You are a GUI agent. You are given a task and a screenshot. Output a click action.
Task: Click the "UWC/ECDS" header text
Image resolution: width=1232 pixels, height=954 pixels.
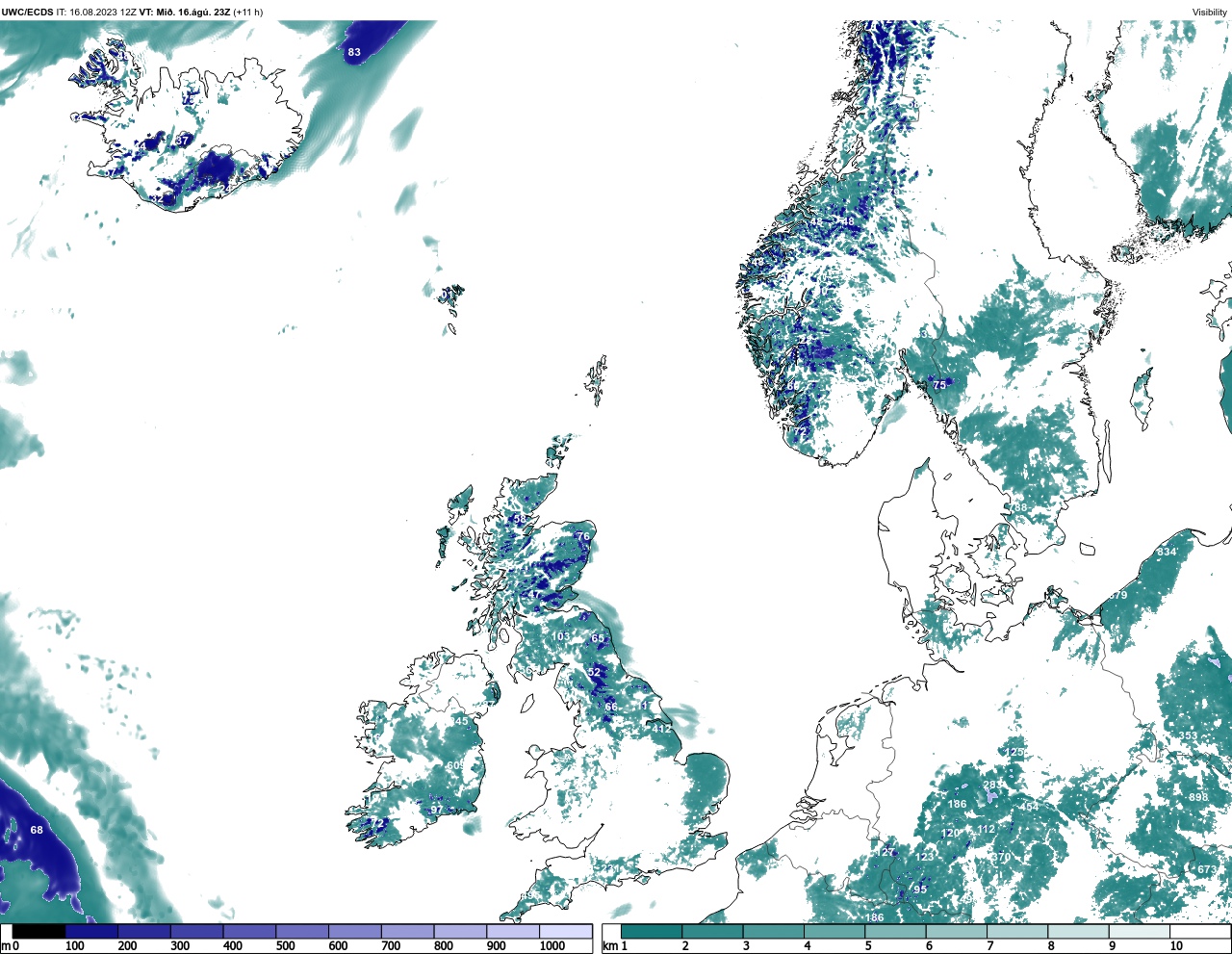coord(27,13)
